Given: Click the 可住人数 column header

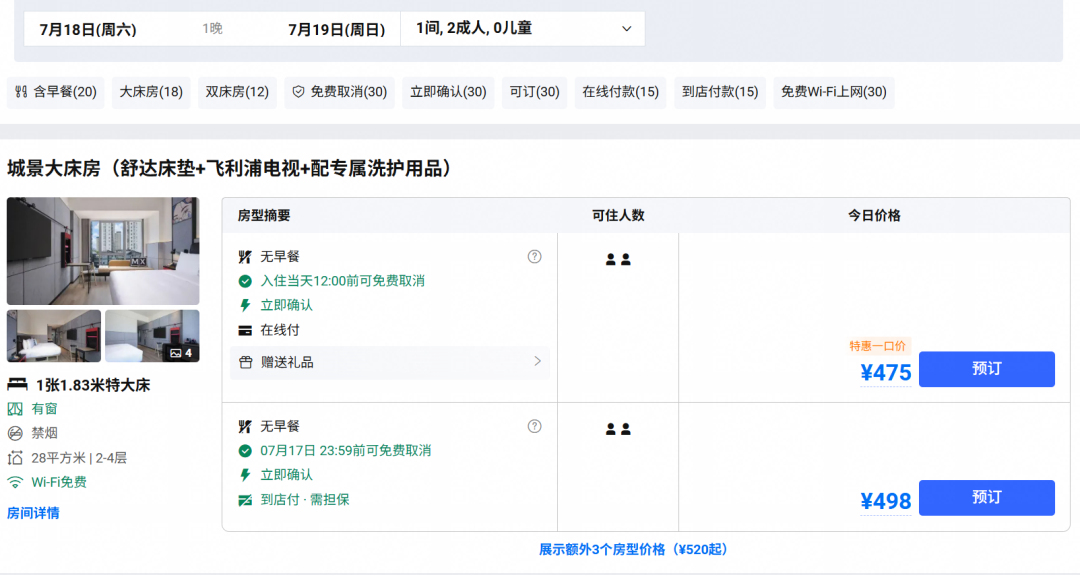Looking at the screenshot, I should click(618, 216).
